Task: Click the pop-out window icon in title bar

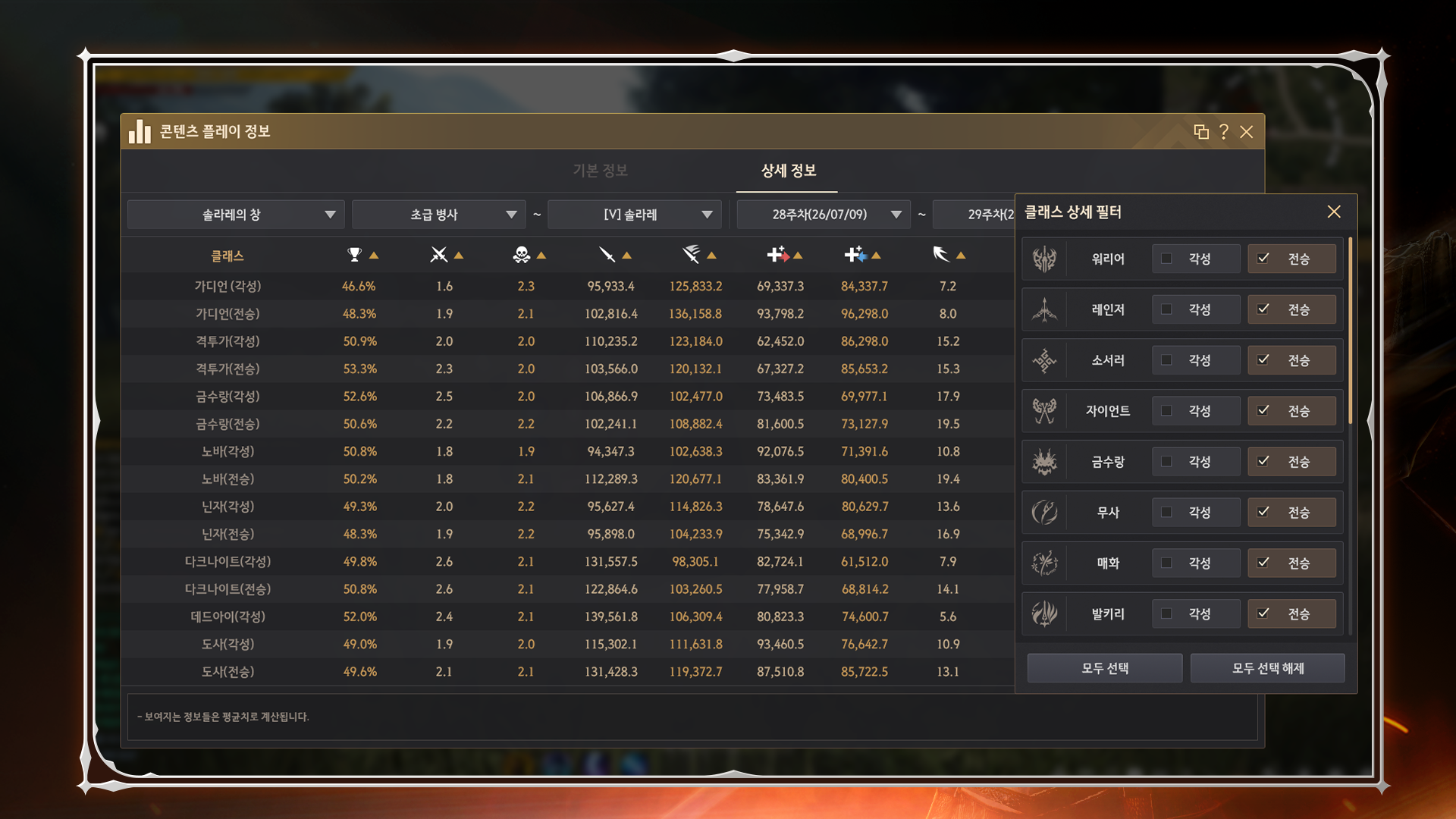Action: 1201,132
